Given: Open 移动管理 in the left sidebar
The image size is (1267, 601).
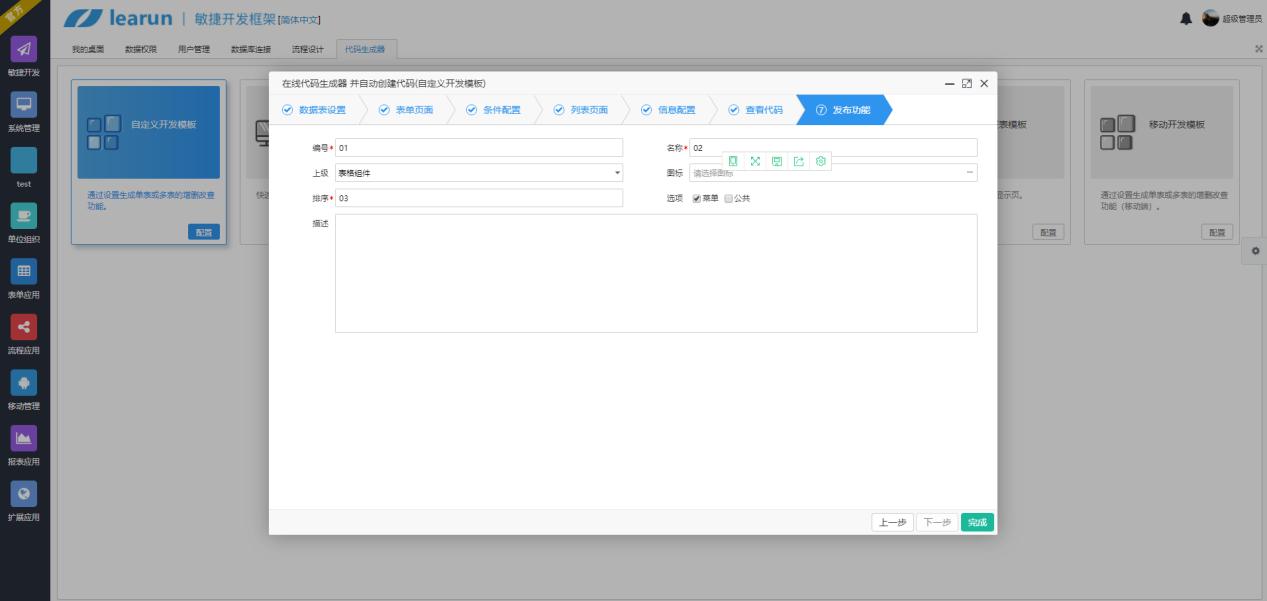Looking at the screenshot, I should (x=24, y=391).
